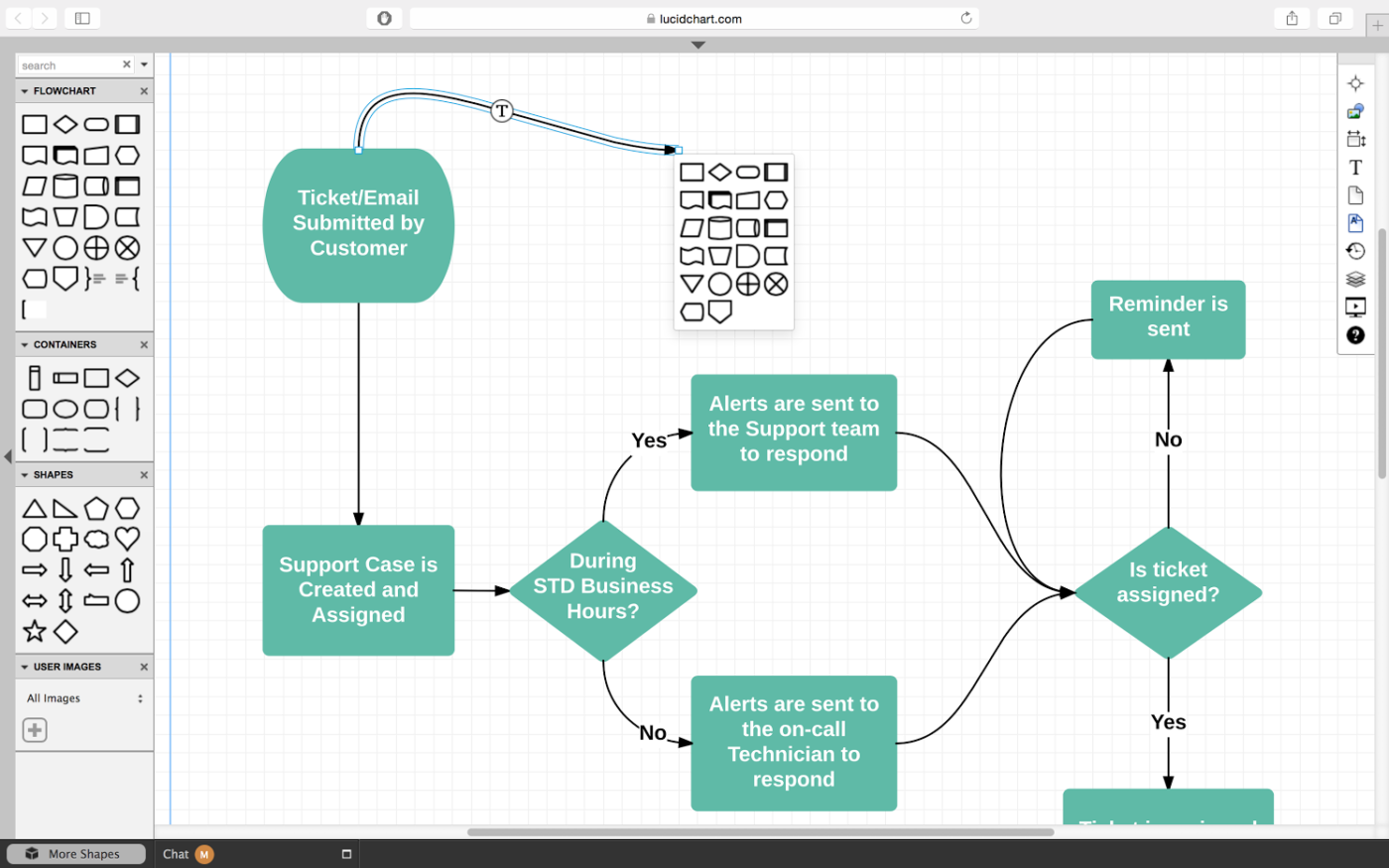The image size is (1389, 868).
Task: Click the shape search input field
Action: click(x=68, y=64)
